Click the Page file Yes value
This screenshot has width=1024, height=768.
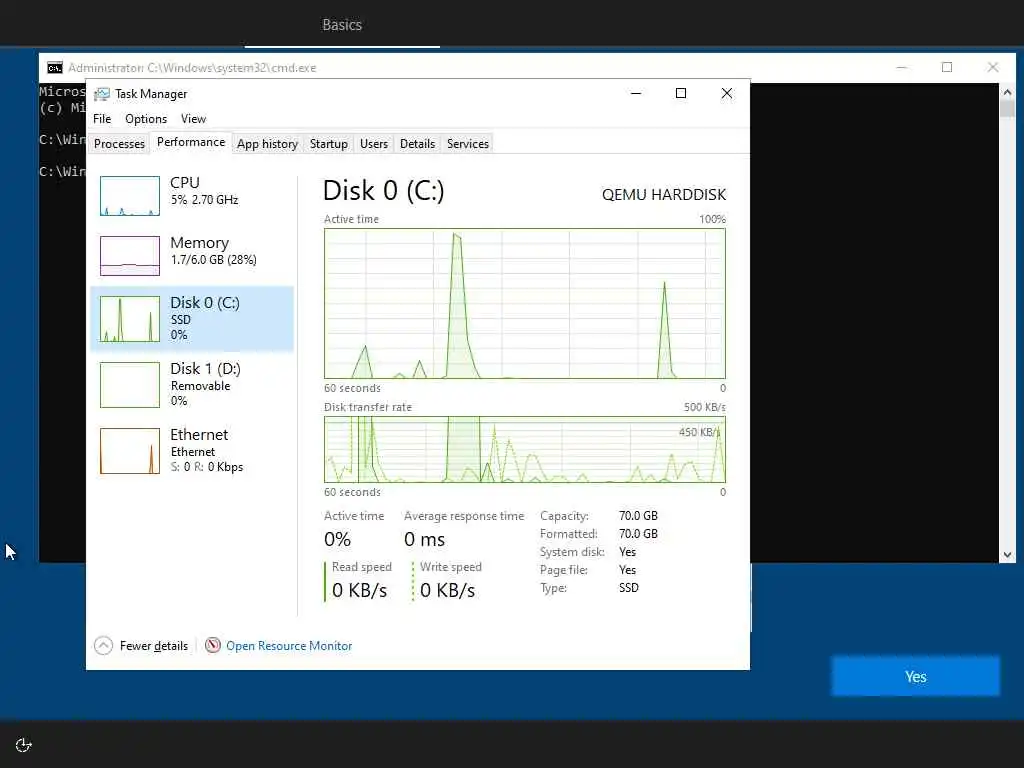tap(628, 570)
